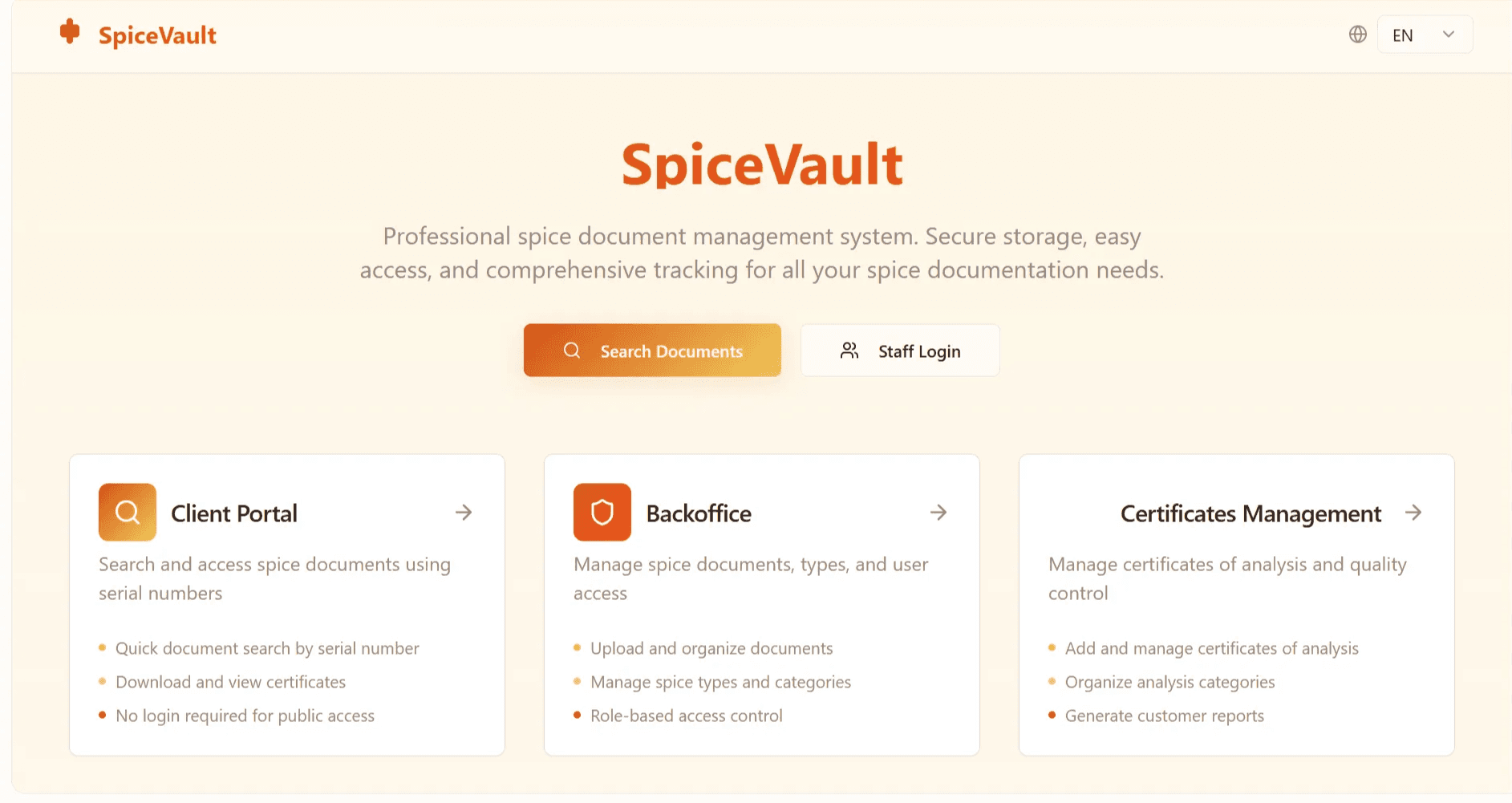
Task: Click the arrow on Certificates Management card
Action: 1414,512
